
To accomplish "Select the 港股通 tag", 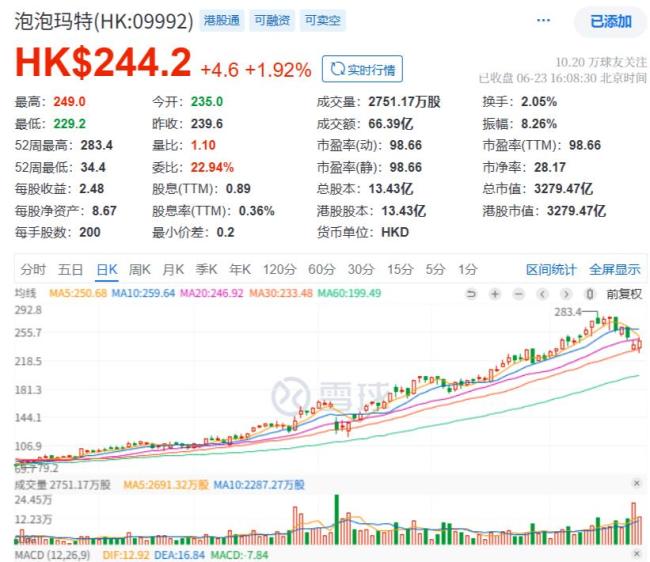I will (x=222, y=20).
